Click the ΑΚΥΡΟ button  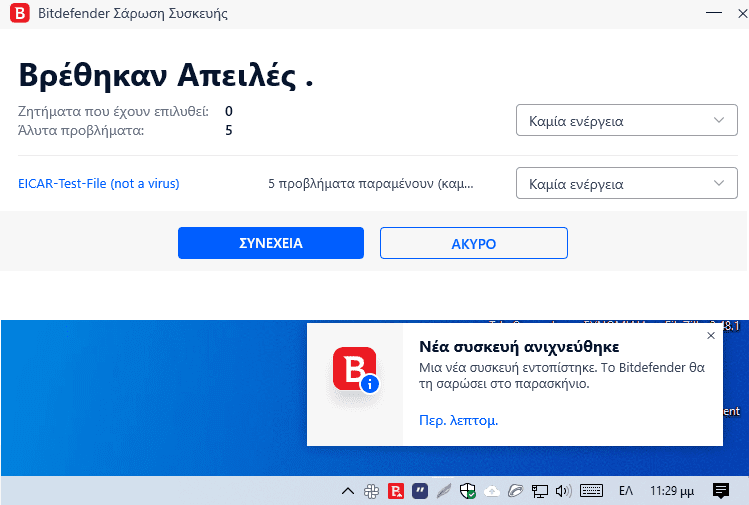(x=473, y=243)
